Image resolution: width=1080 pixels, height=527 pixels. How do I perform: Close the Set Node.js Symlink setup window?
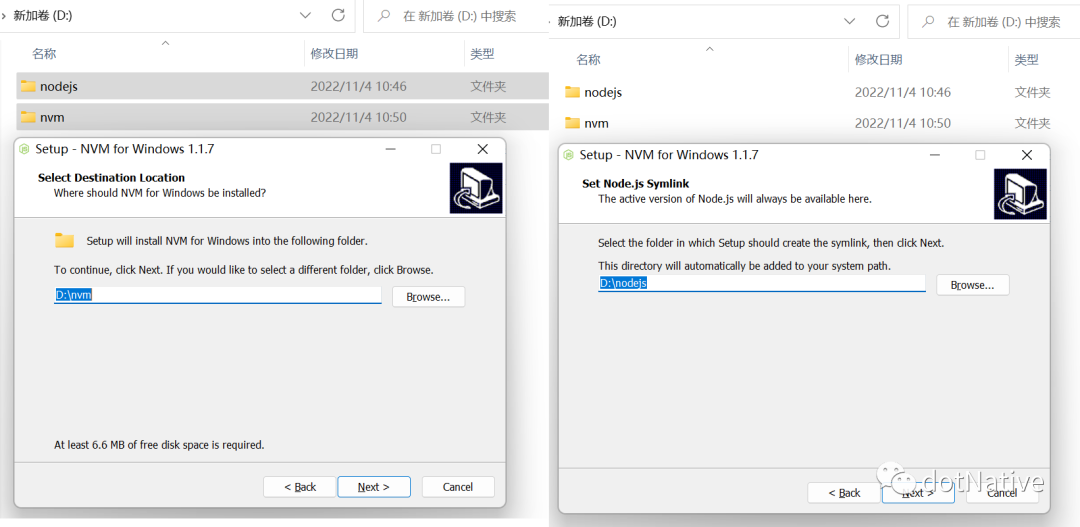pos(1027,155)
